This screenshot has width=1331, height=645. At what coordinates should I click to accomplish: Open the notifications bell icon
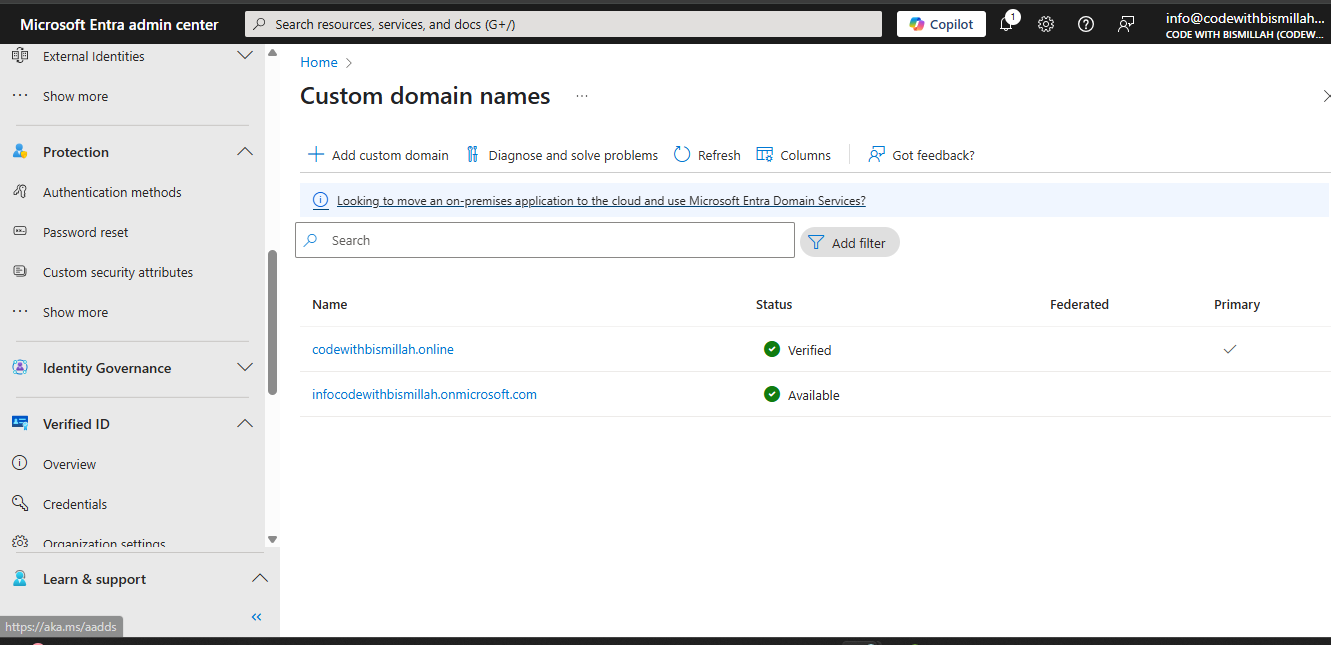coord(1007,24)
